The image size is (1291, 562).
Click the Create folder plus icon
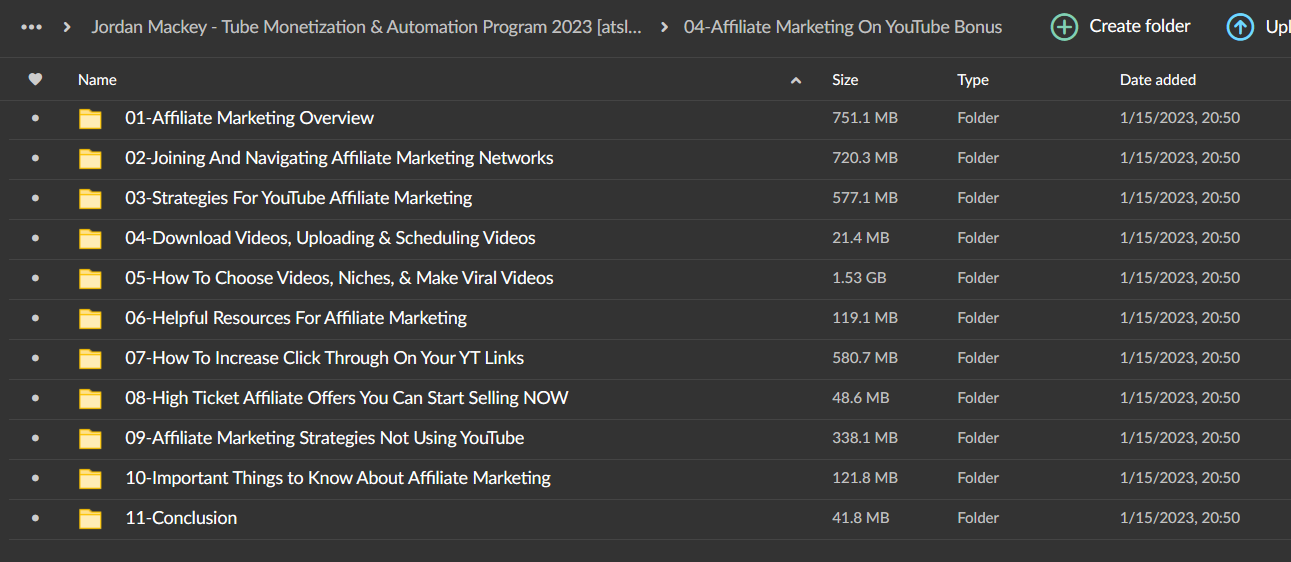click(x=1064, y=27)
